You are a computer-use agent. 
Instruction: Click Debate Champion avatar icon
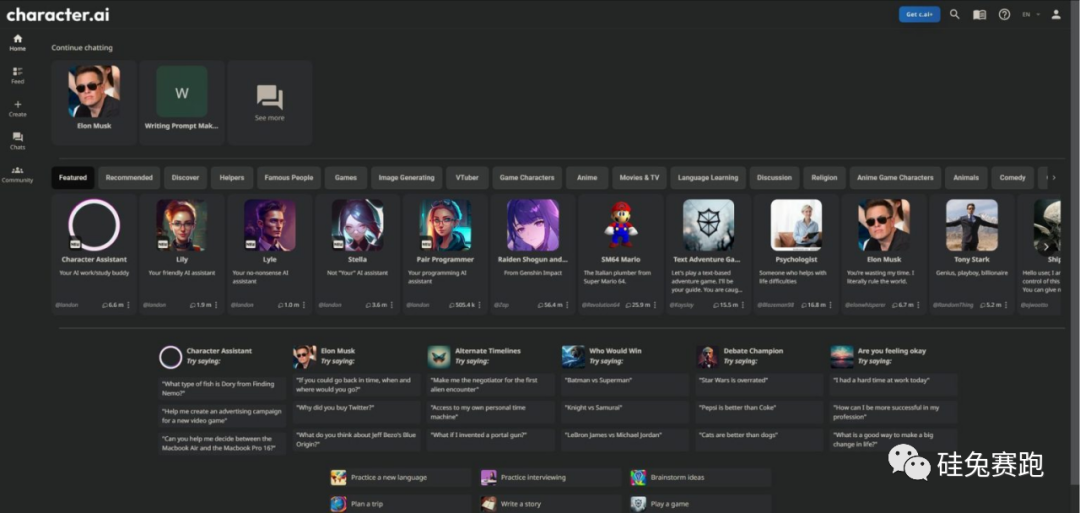click(x=707, y=357)
